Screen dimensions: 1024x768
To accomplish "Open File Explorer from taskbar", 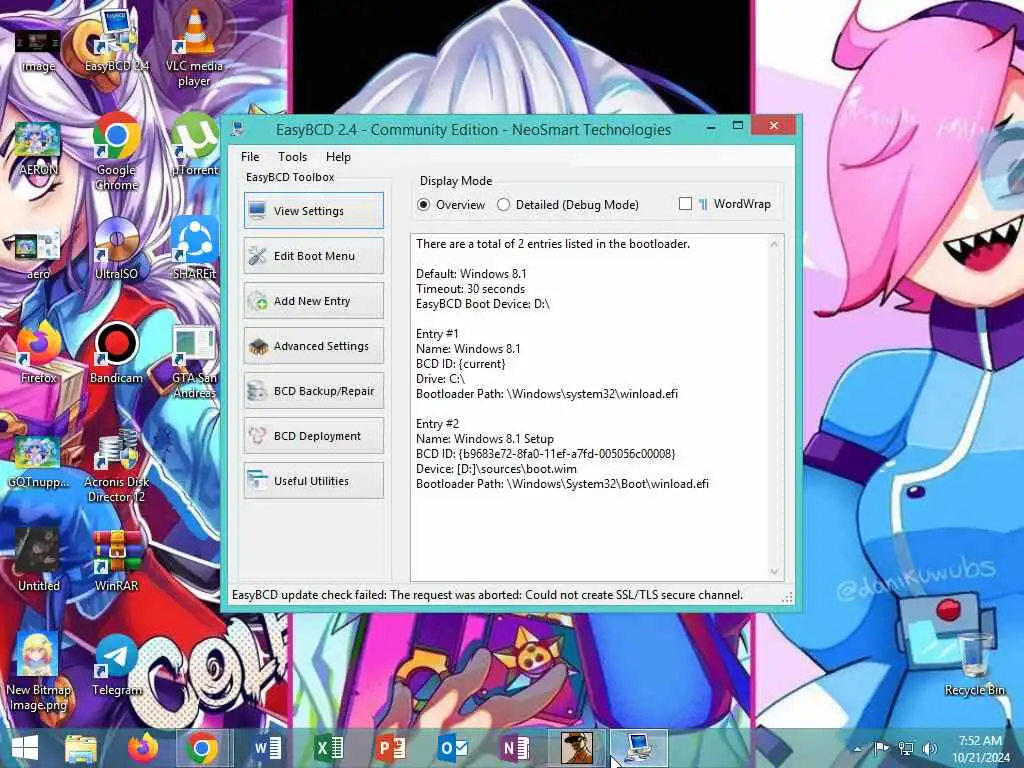I will point(81,748).
